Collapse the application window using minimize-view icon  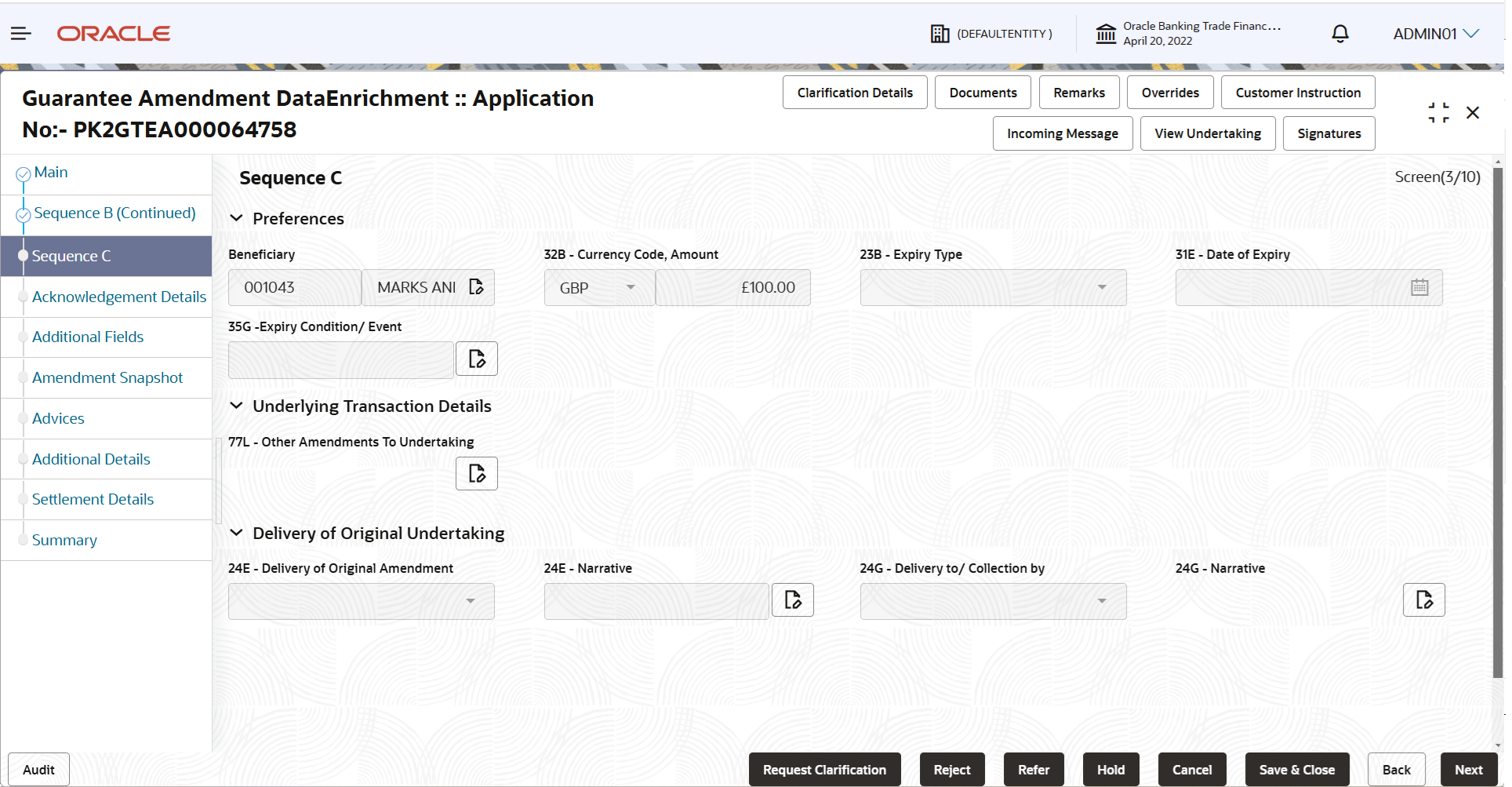(x=1438, y=113)
